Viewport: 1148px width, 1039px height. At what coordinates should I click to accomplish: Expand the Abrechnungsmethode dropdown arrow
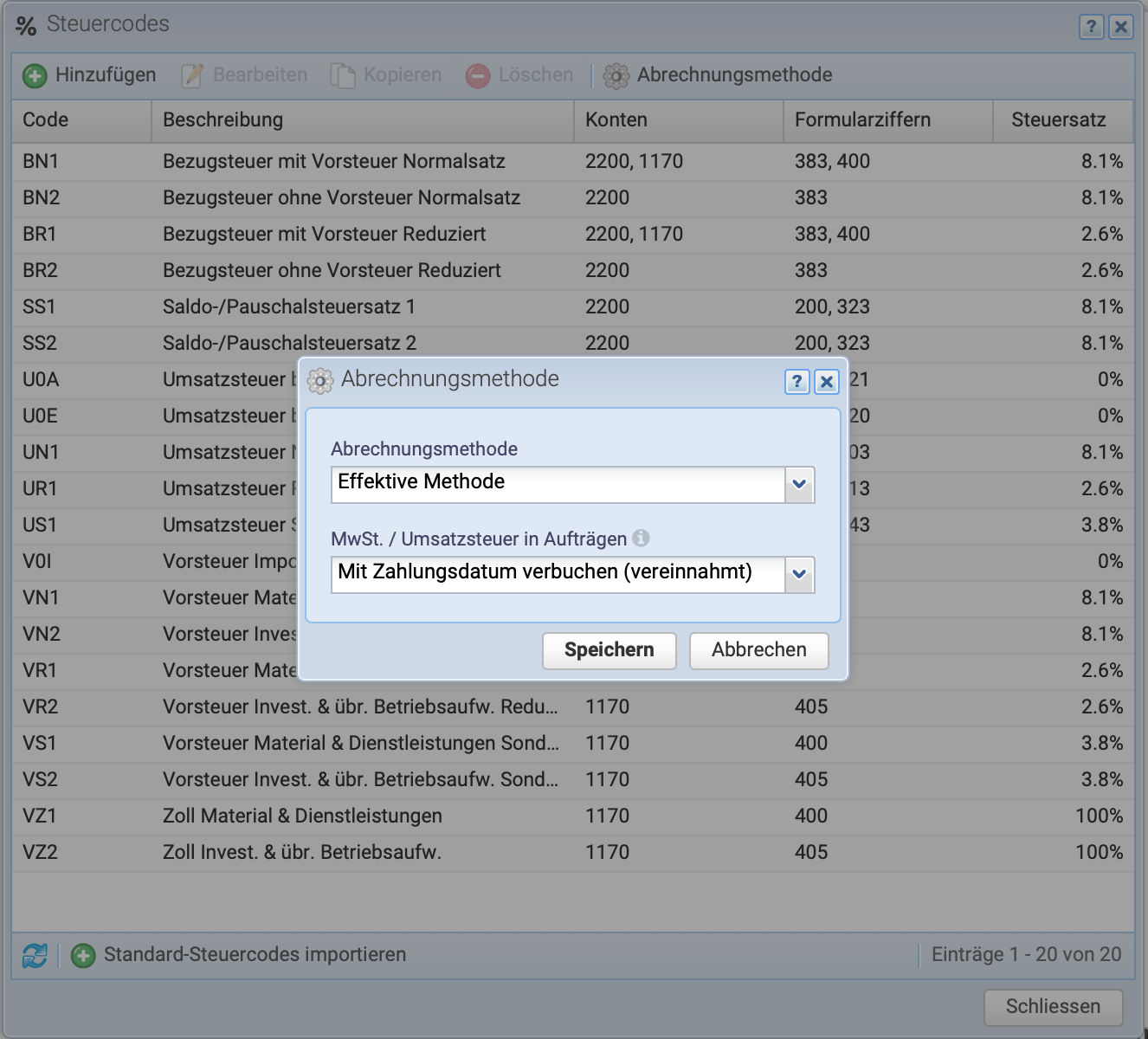(x=799, y=484)
